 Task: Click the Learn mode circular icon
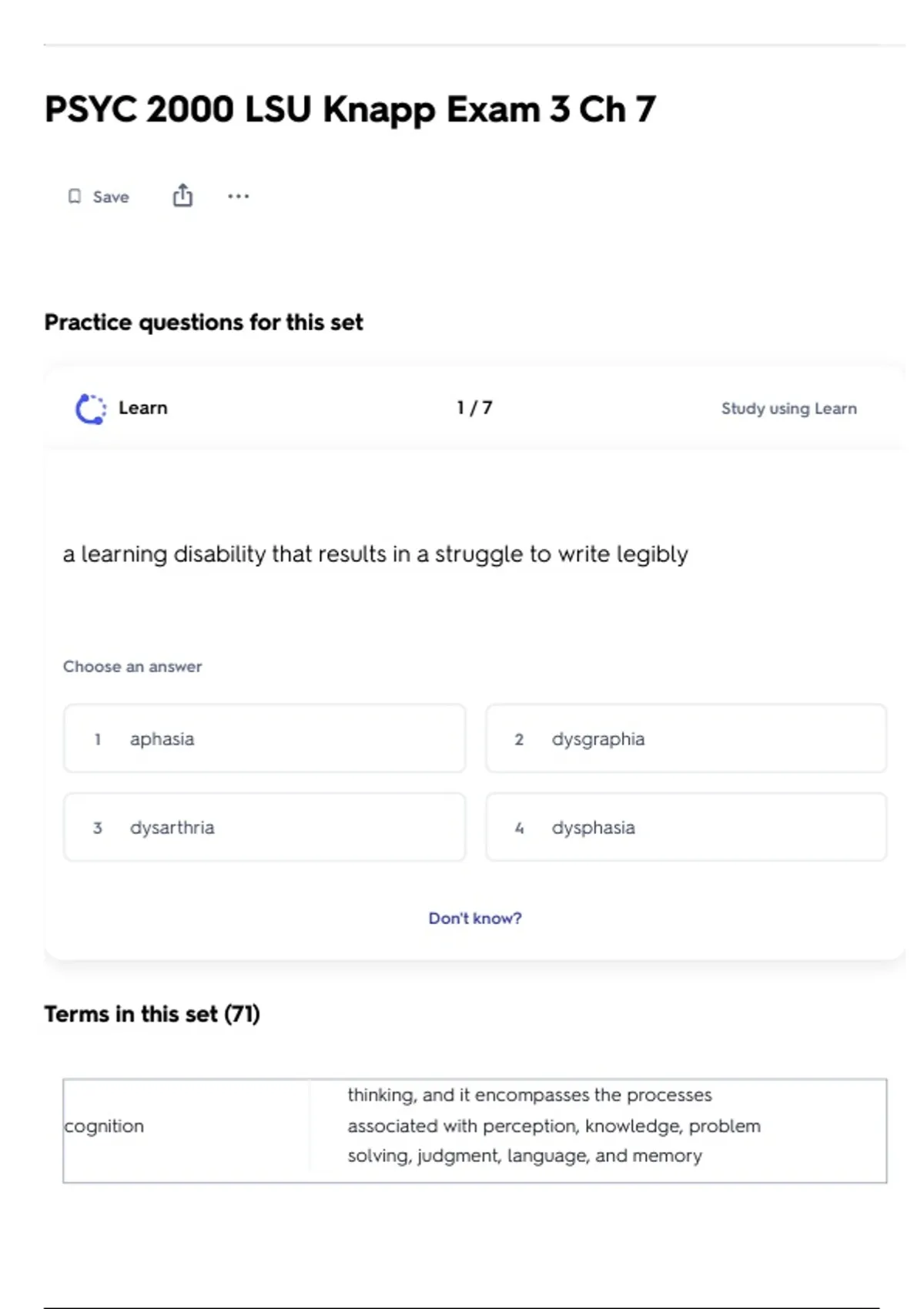pyautogui.click(x=91, y=408)
